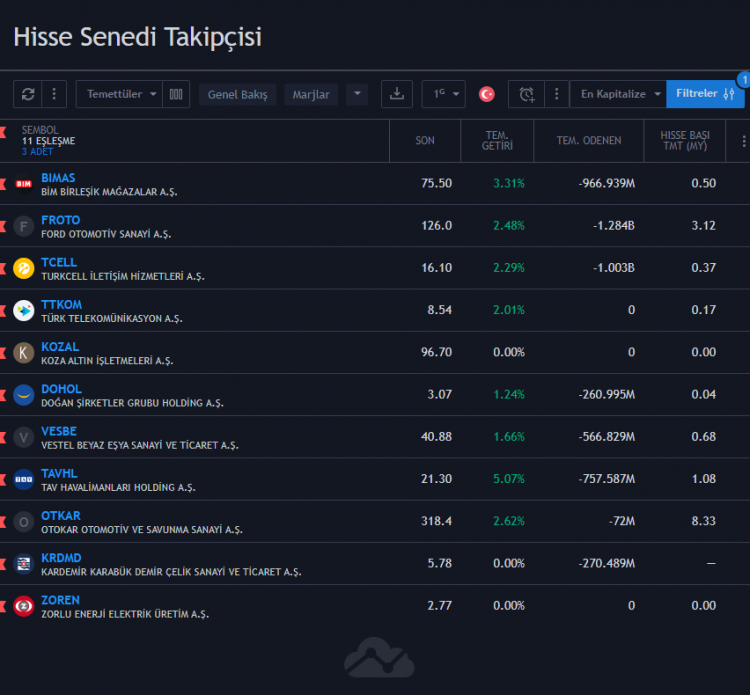Open three-dot menu beside alert icon
This screenshot has height=695, width=750.
click(556, 94)
